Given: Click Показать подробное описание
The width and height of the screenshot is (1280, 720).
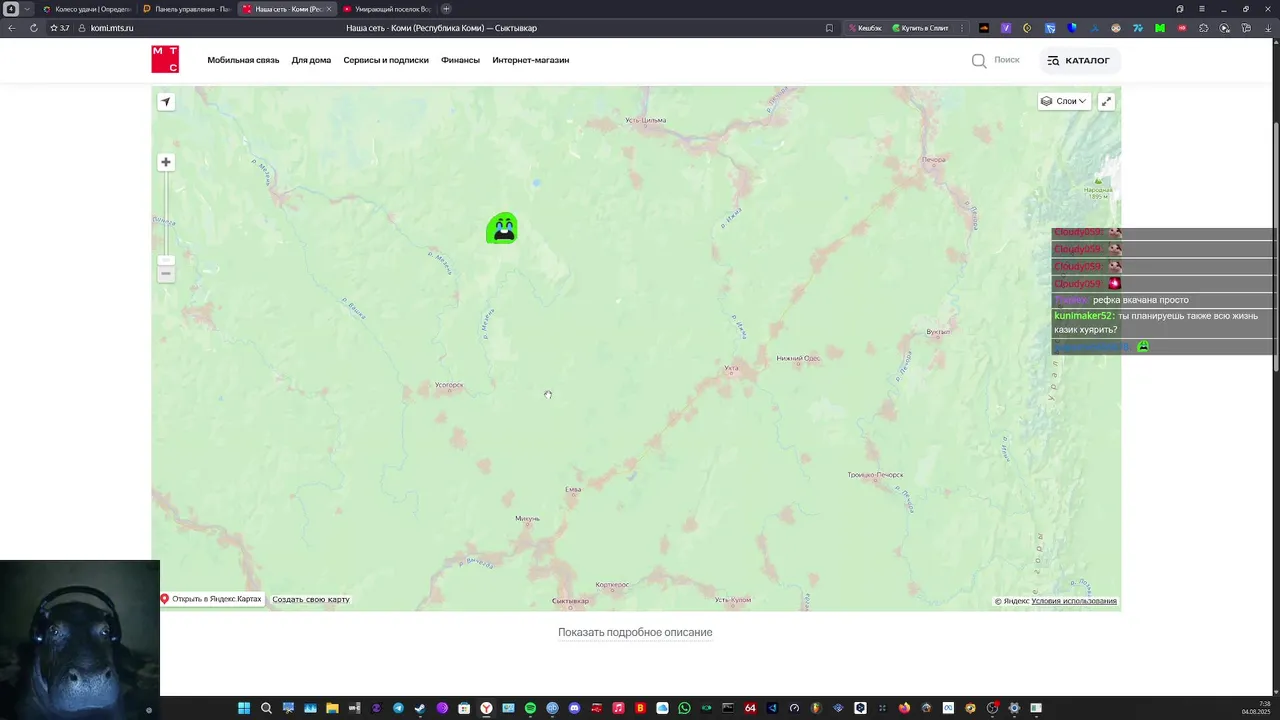Looking at the screenshot, I should pos(635,632).
